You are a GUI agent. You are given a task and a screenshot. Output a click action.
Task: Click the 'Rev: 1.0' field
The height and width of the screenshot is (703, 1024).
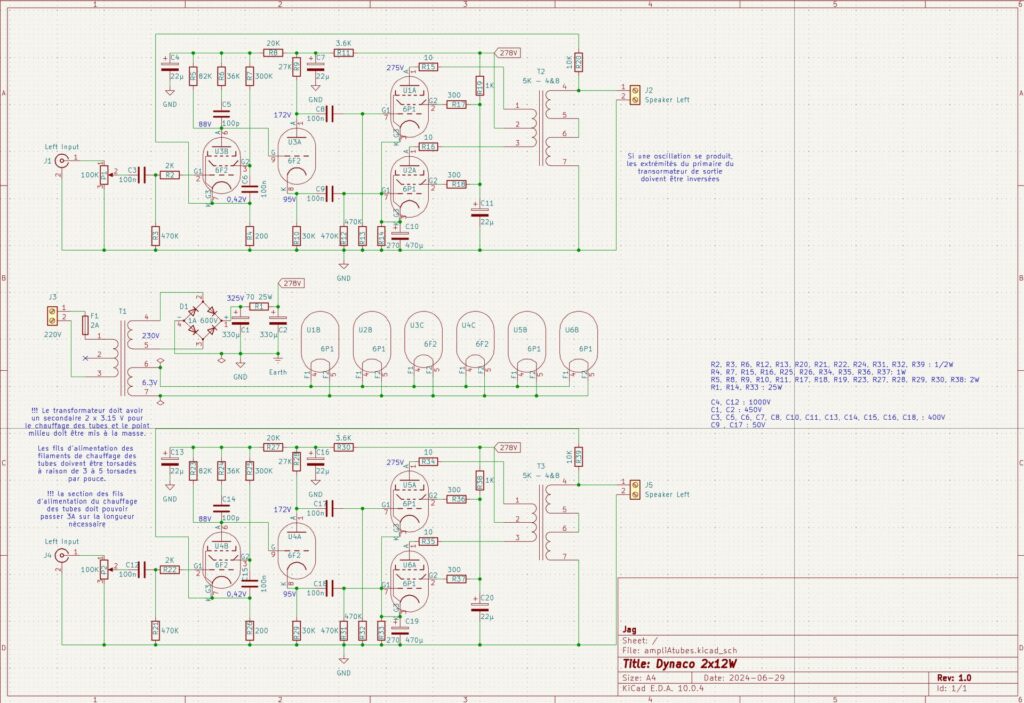tap(954, 678)
